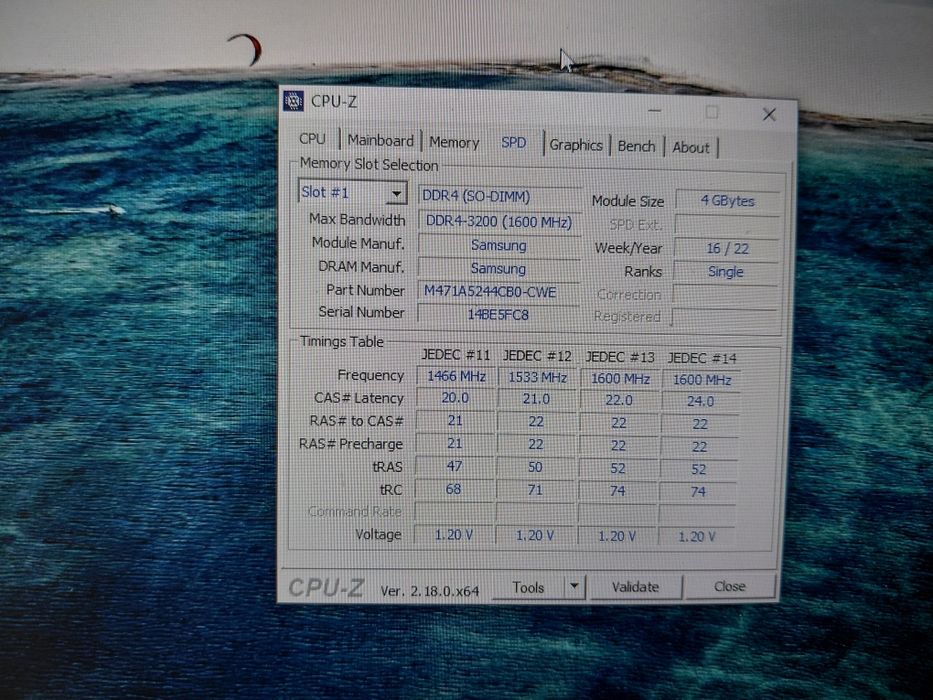Click the Week/Year 16 / 22 value
The image size is (933, 700).
(727, 248)
